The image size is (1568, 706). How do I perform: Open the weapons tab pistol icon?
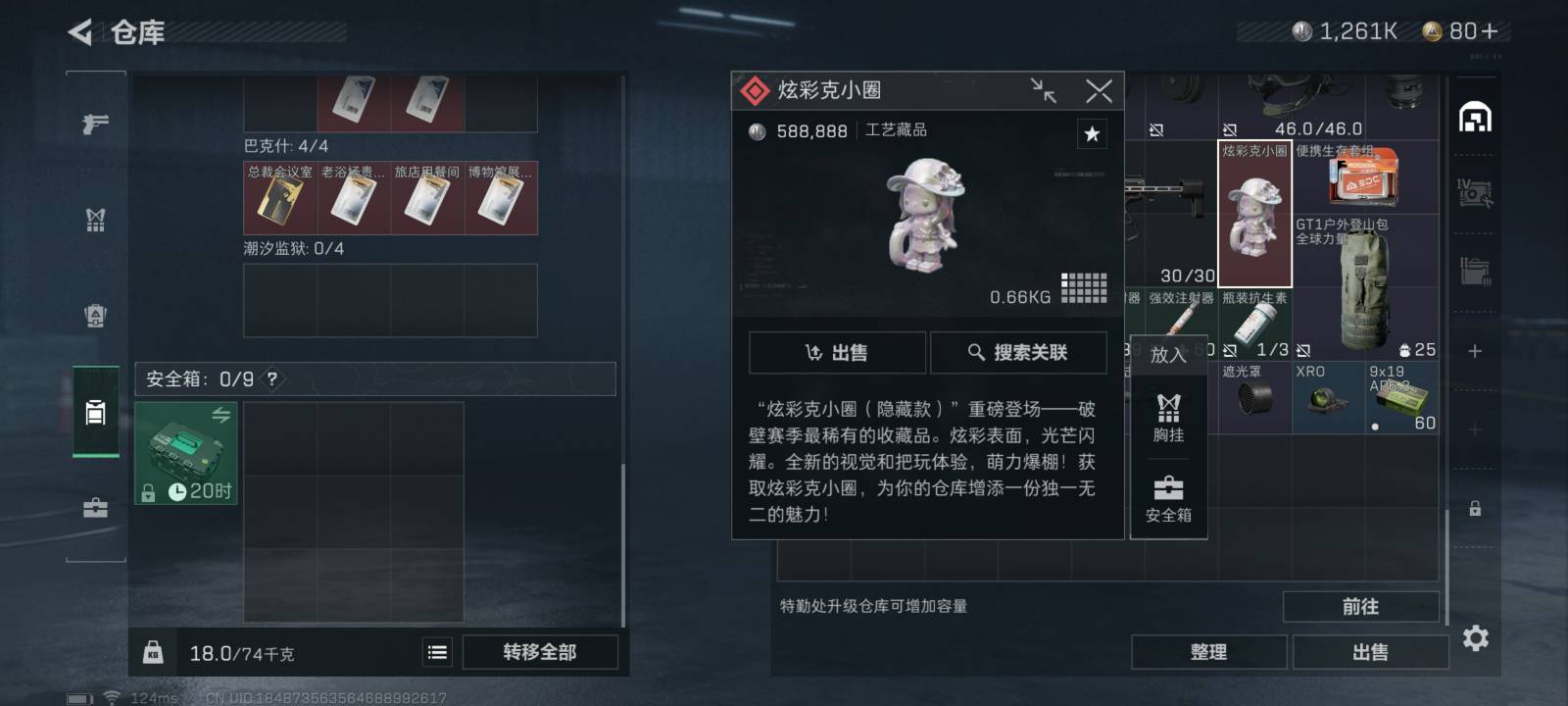pos(95,125)
